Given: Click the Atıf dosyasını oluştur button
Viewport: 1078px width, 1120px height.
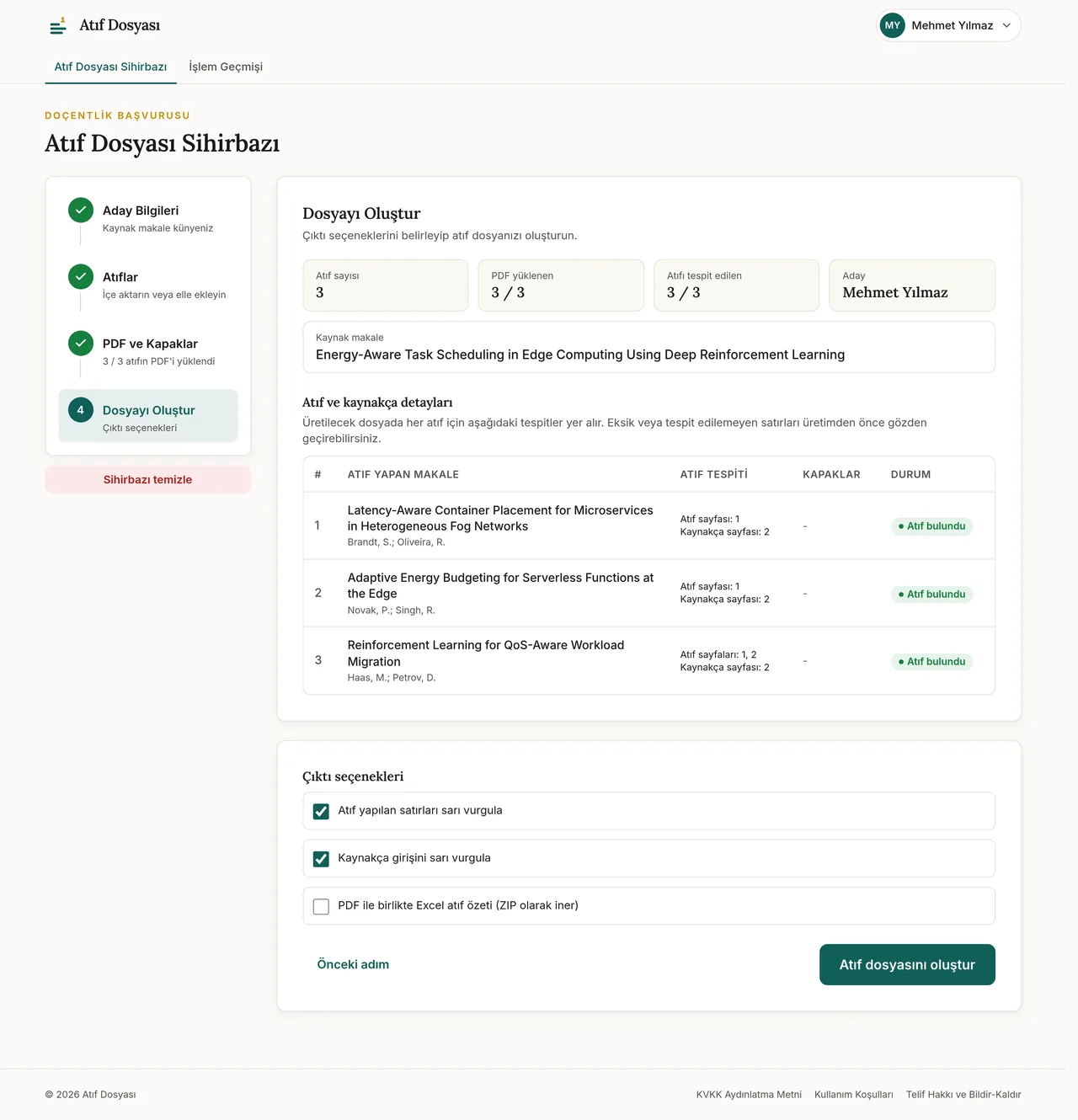Looking at the screenshot, I should (907, 964).
